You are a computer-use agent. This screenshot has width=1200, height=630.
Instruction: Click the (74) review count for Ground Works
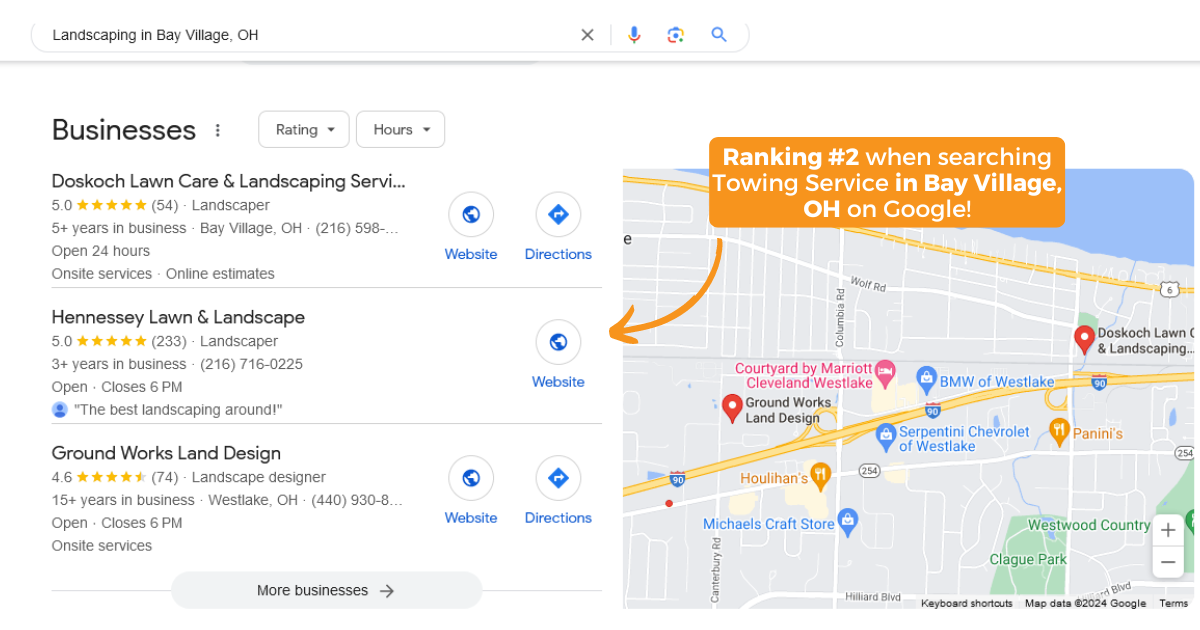[165, 477]
